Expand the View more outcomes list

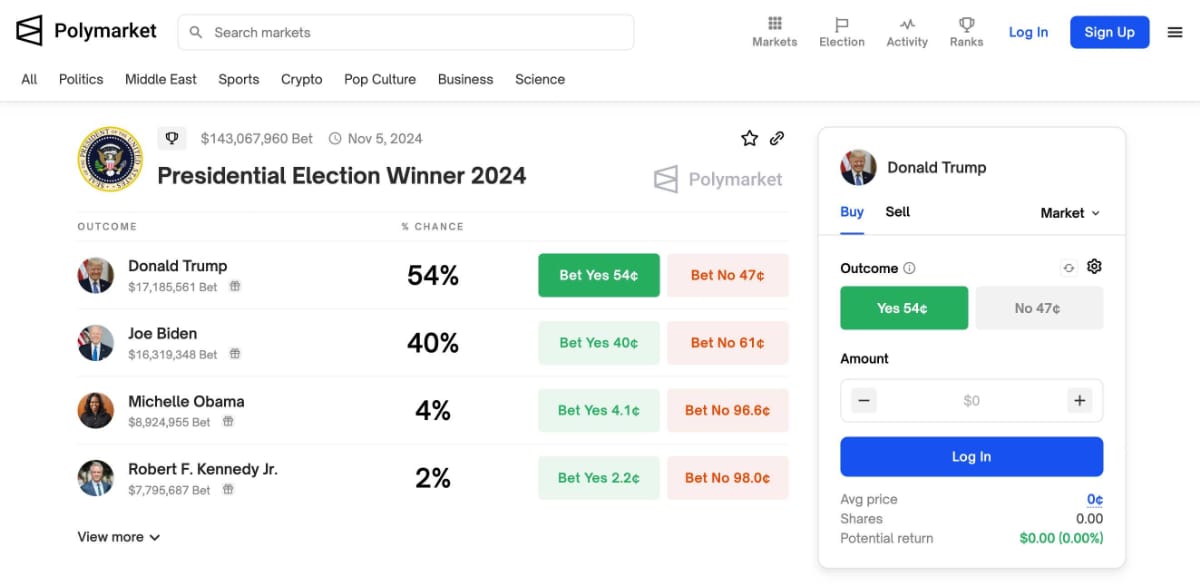(x=119, y=537)
